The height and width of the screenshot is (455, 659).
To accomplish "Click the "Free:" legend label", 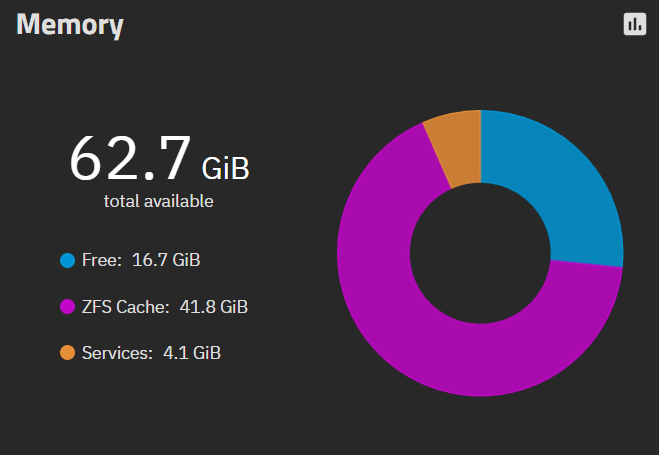I will tap(102, 260).
